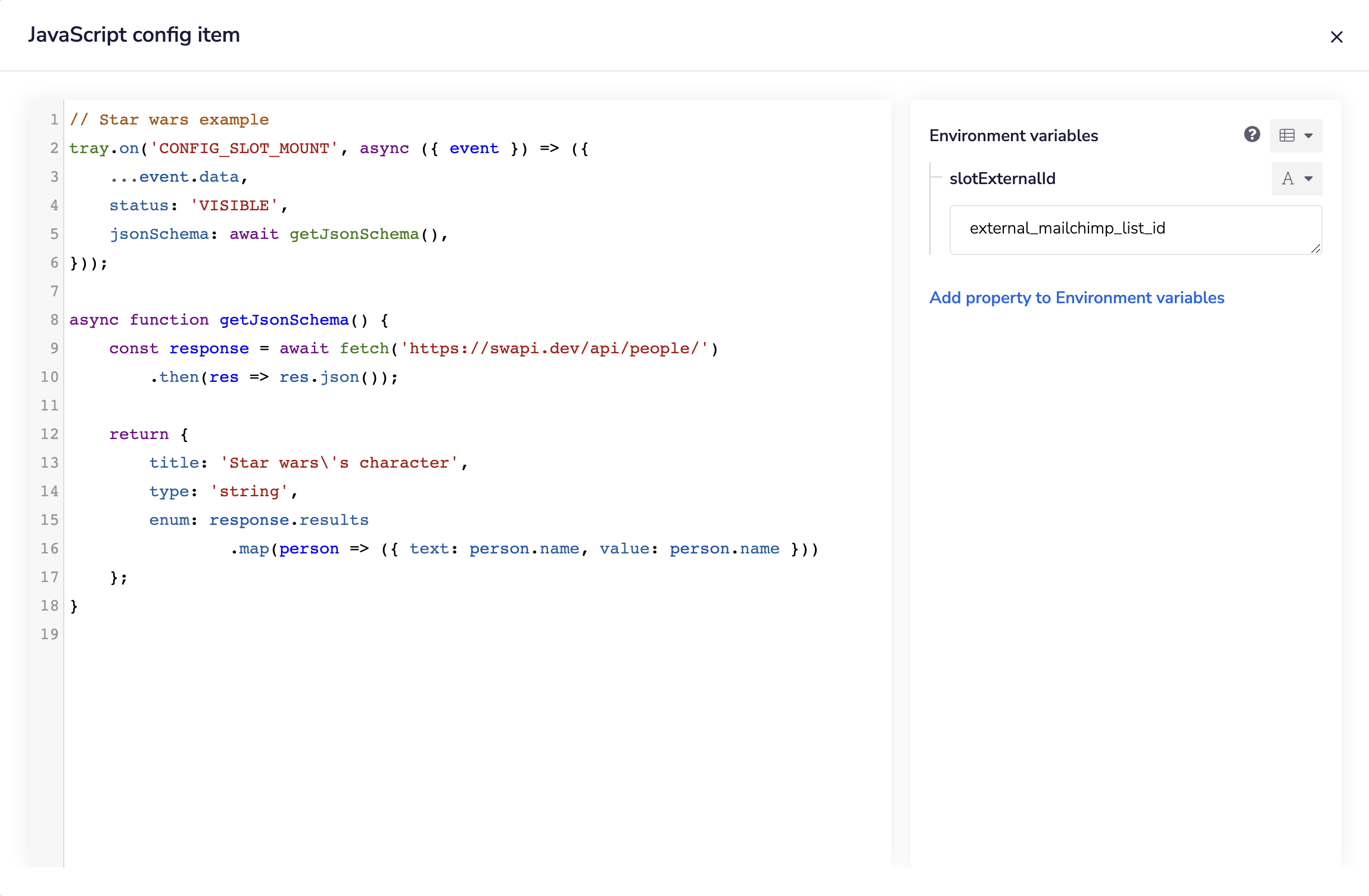Click Add property to Environment variables

(x=1077, y=297)
